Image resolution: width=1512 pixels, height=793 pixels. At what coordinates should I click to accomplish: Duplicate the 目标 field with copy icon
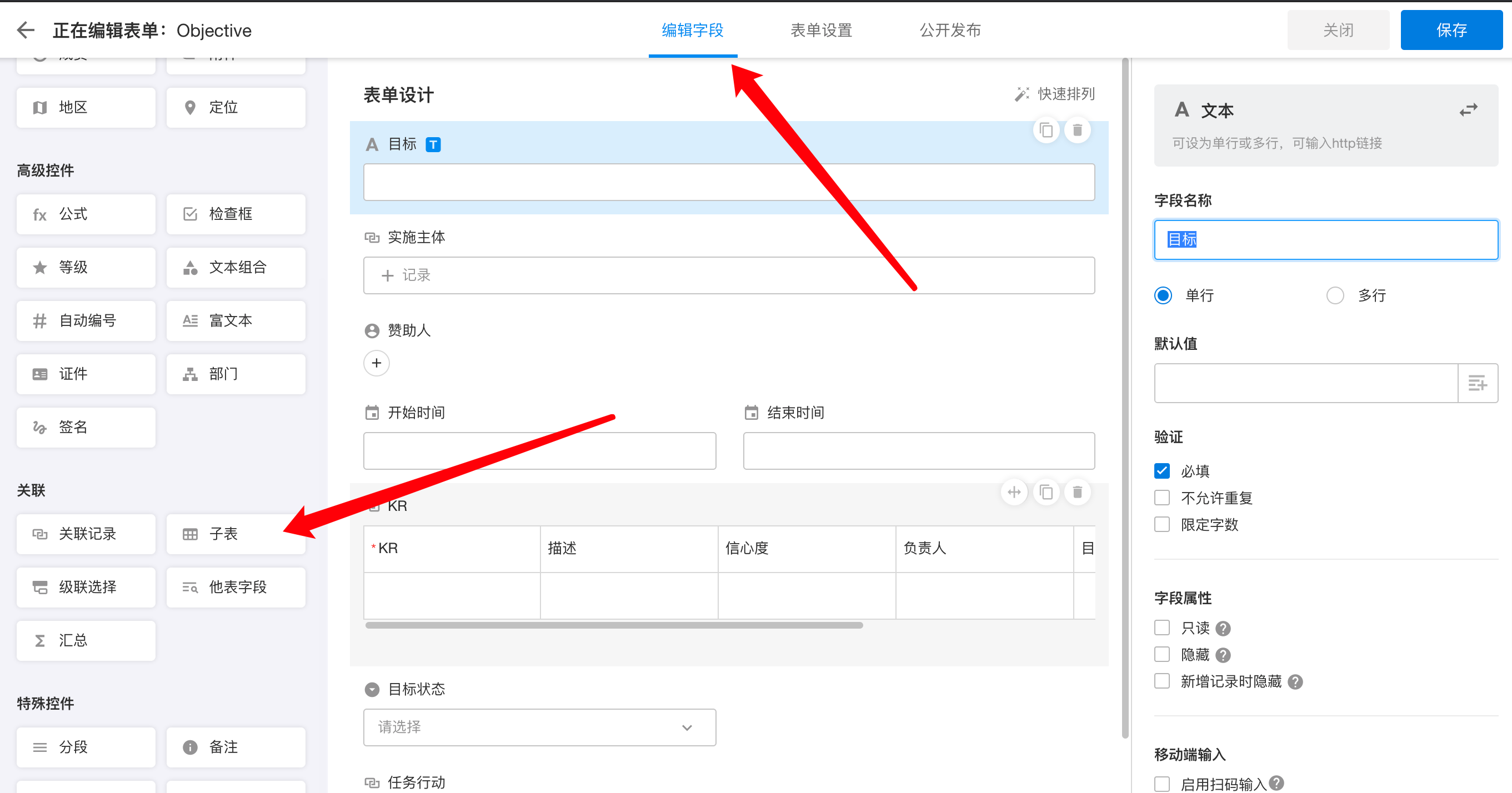[x=1046, y=130]
